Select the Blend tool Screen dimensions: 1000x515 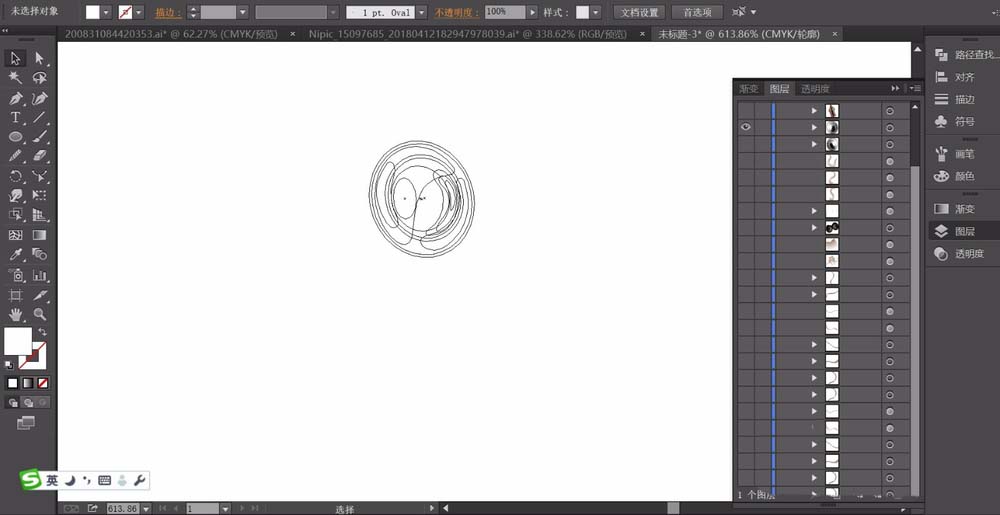pos(40,254)
